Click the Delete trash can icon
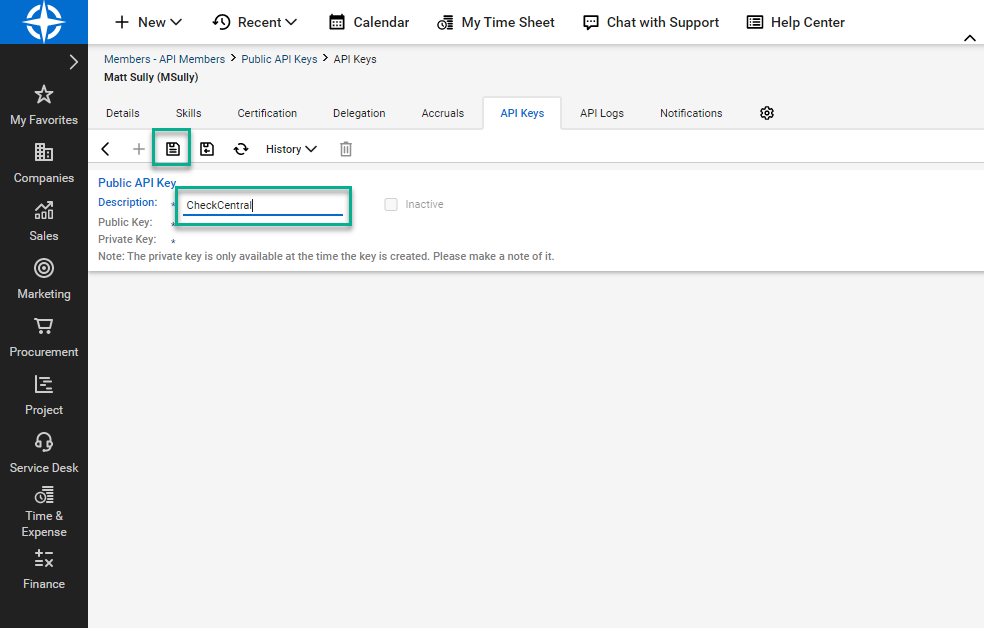The width and height of the screenshot is (984, 628). (x=346, y=149)
